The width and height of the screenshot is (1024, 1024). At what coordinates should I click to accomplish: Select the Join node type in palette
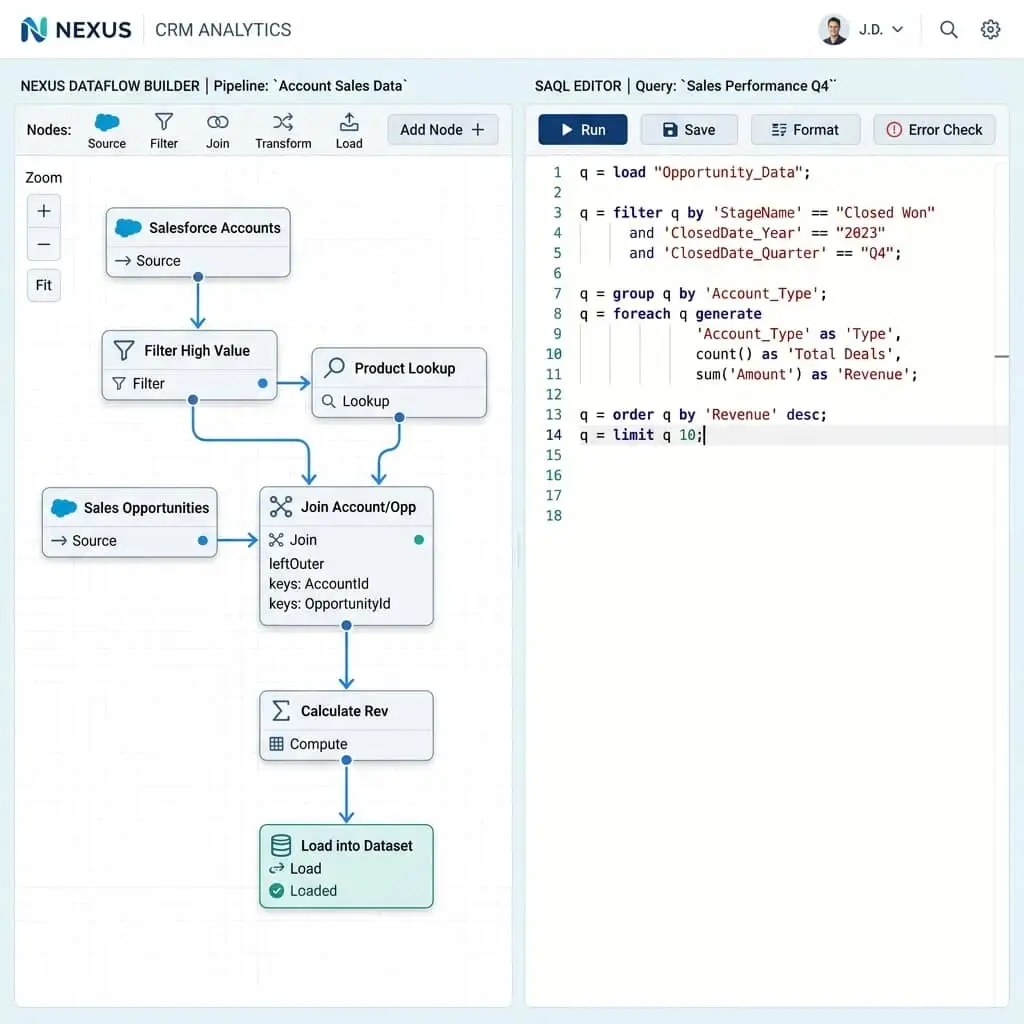click(217, 131)
